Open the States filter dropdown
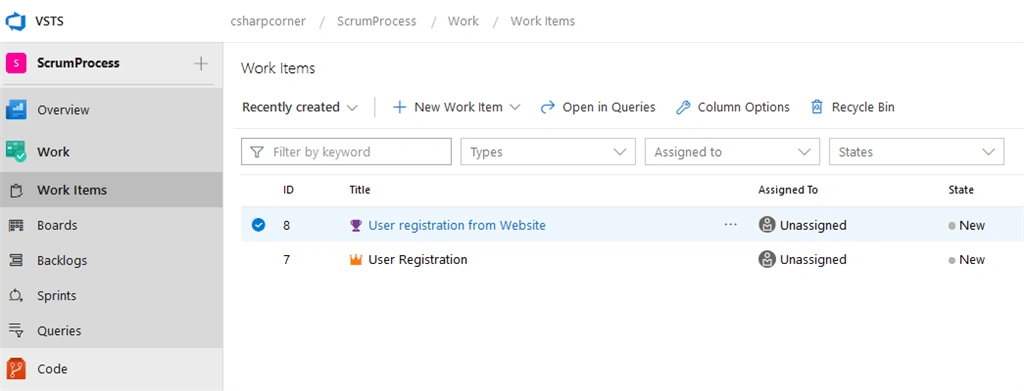This screenshot has width=1024, height=391. click(x=916, y=152)
